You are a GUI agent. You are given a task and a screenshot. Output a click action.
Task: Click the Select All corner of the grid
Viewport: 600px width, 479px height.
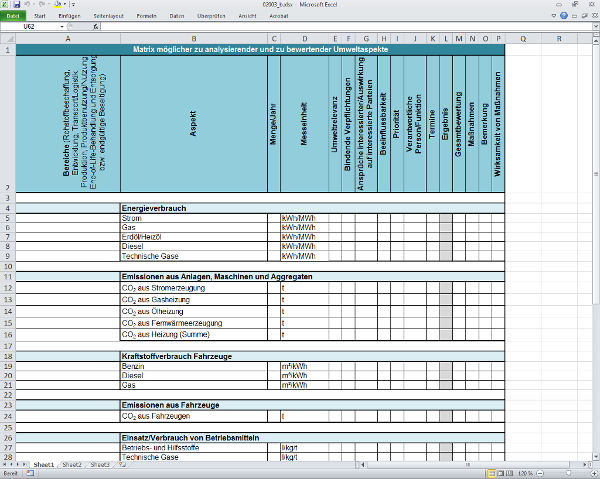[x=7, y=39]
